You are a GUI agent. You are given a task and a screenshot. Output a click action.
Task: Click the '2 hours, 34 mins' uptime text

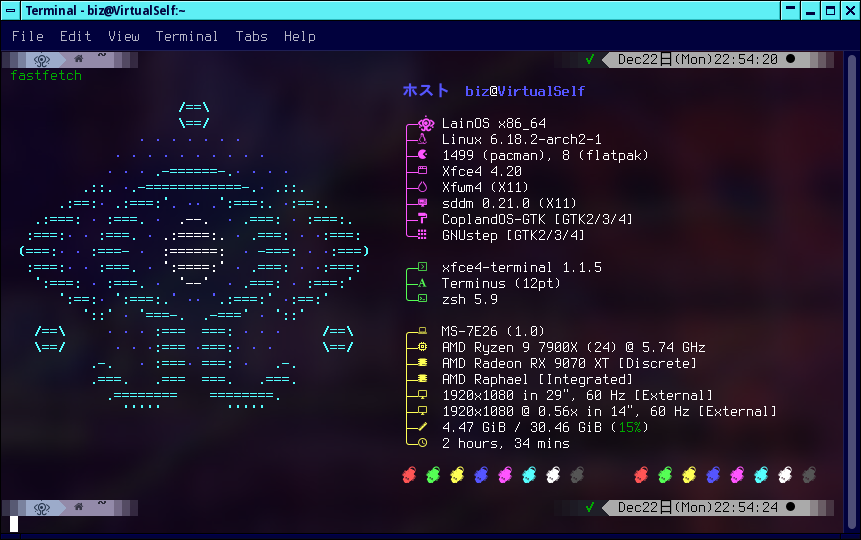pyautogui.click(x=506, y=443)
